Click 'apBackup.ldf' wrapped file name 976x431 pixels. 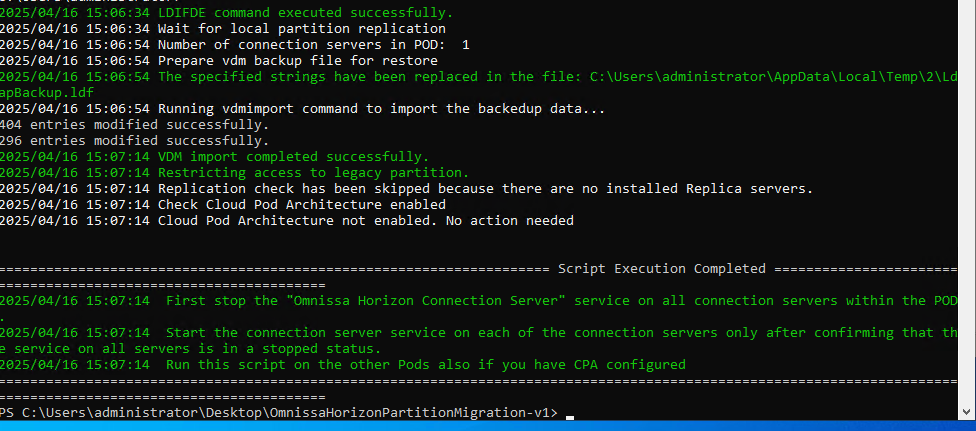(x=47, y=93)
